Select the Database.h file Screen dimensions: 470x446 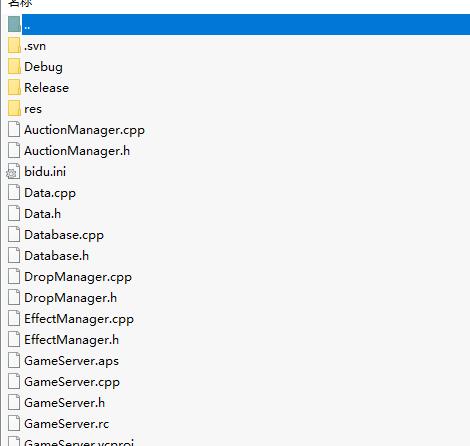(57, 256)
